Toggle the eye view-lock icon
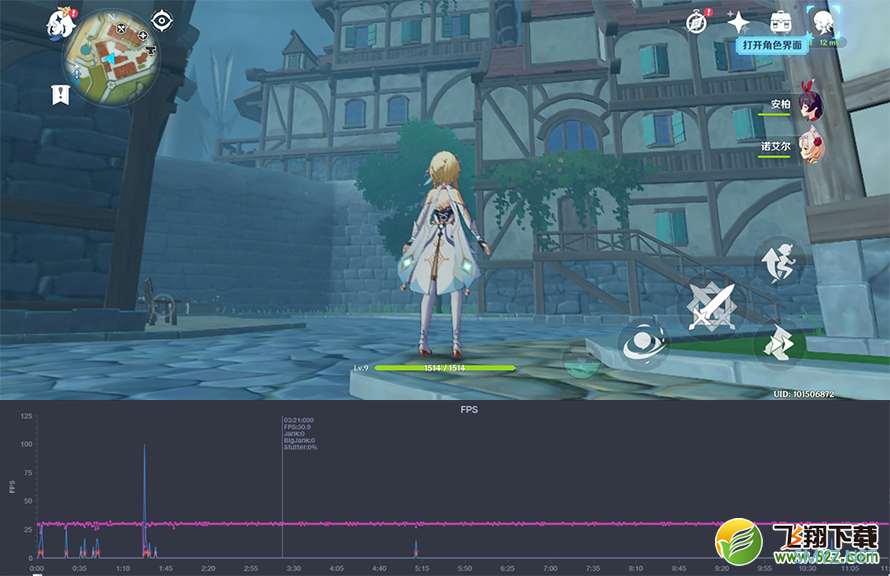The width and height of the screenshot is (890, 576). pyautogui.click(x=162, y=21)
